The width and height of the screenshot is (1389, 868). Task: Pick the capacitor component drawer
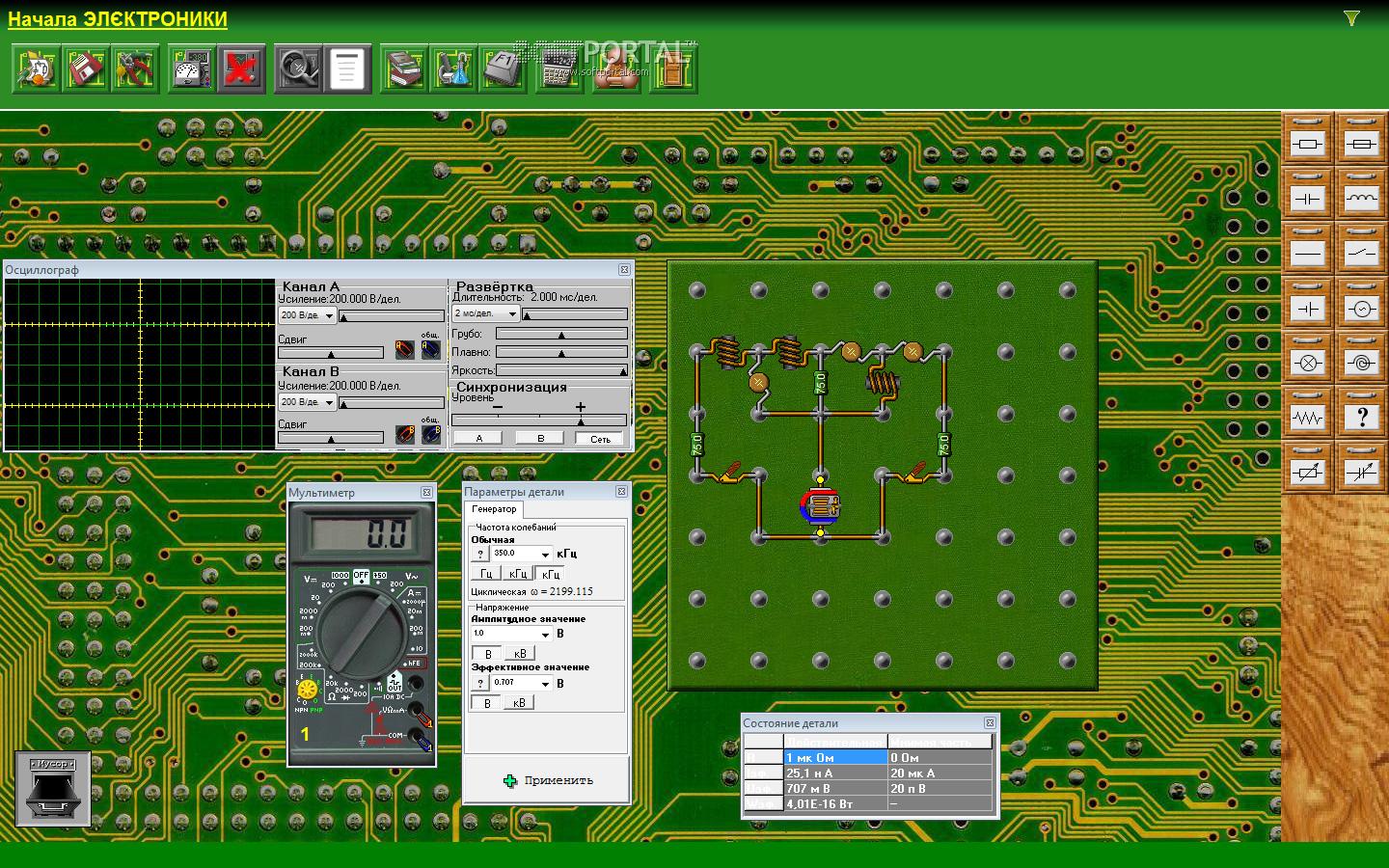[x=1308, y=195]
